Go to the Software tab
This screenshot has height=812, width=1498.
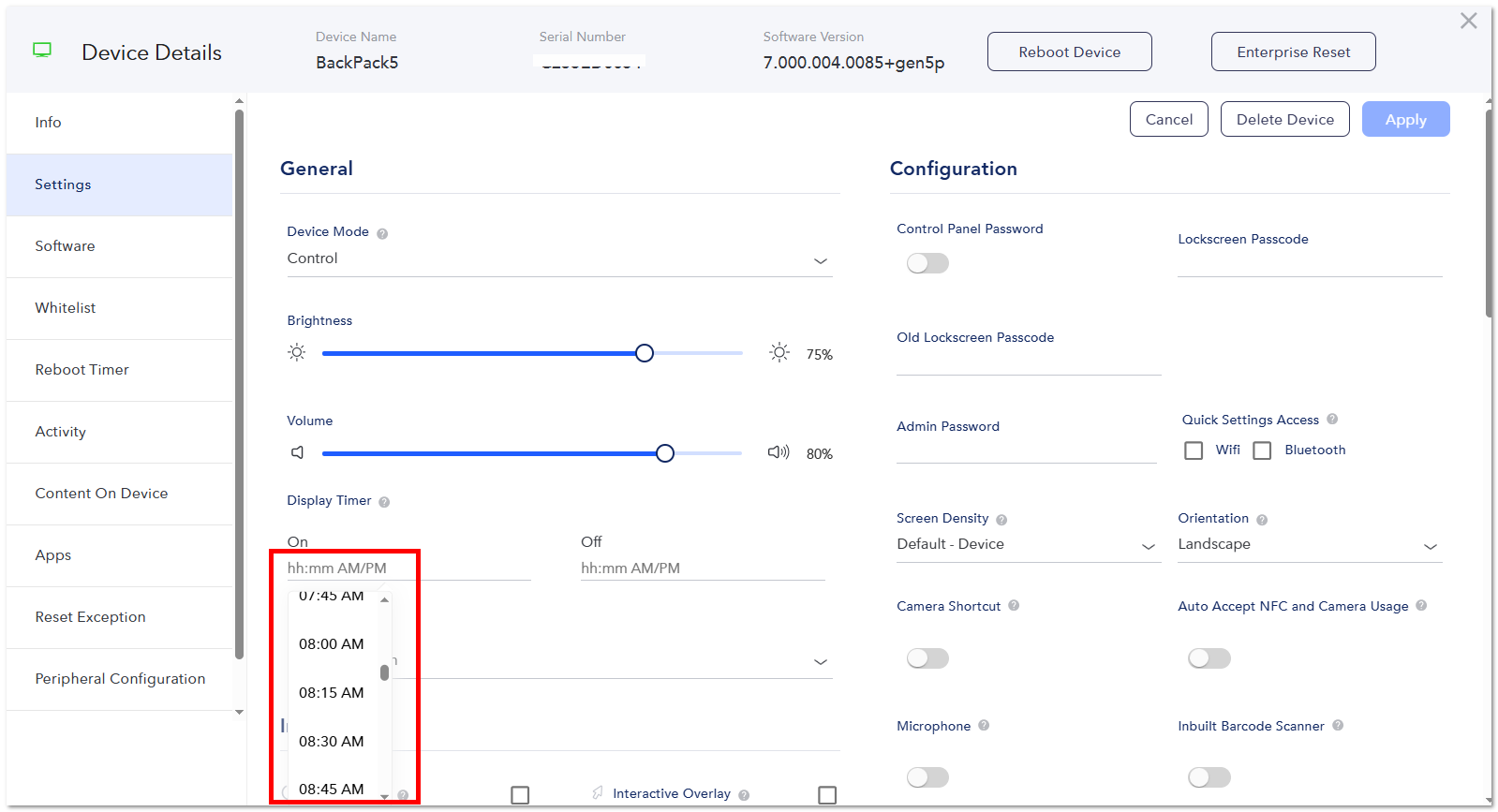tap(119, 246)
